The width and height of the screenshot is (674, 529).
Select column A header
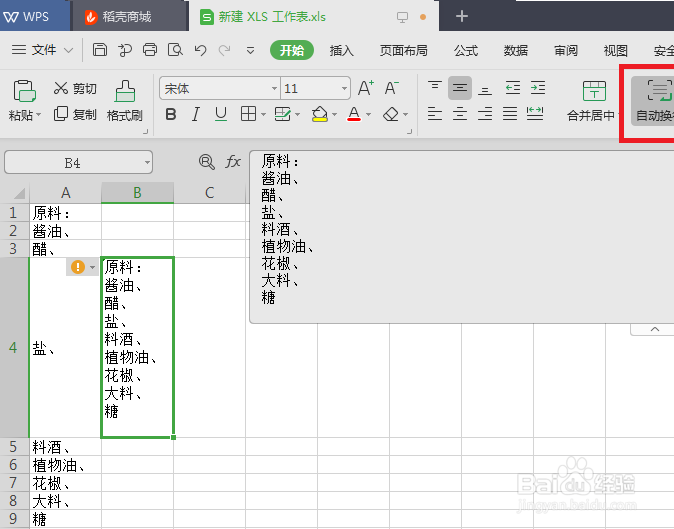pos(65,193)
